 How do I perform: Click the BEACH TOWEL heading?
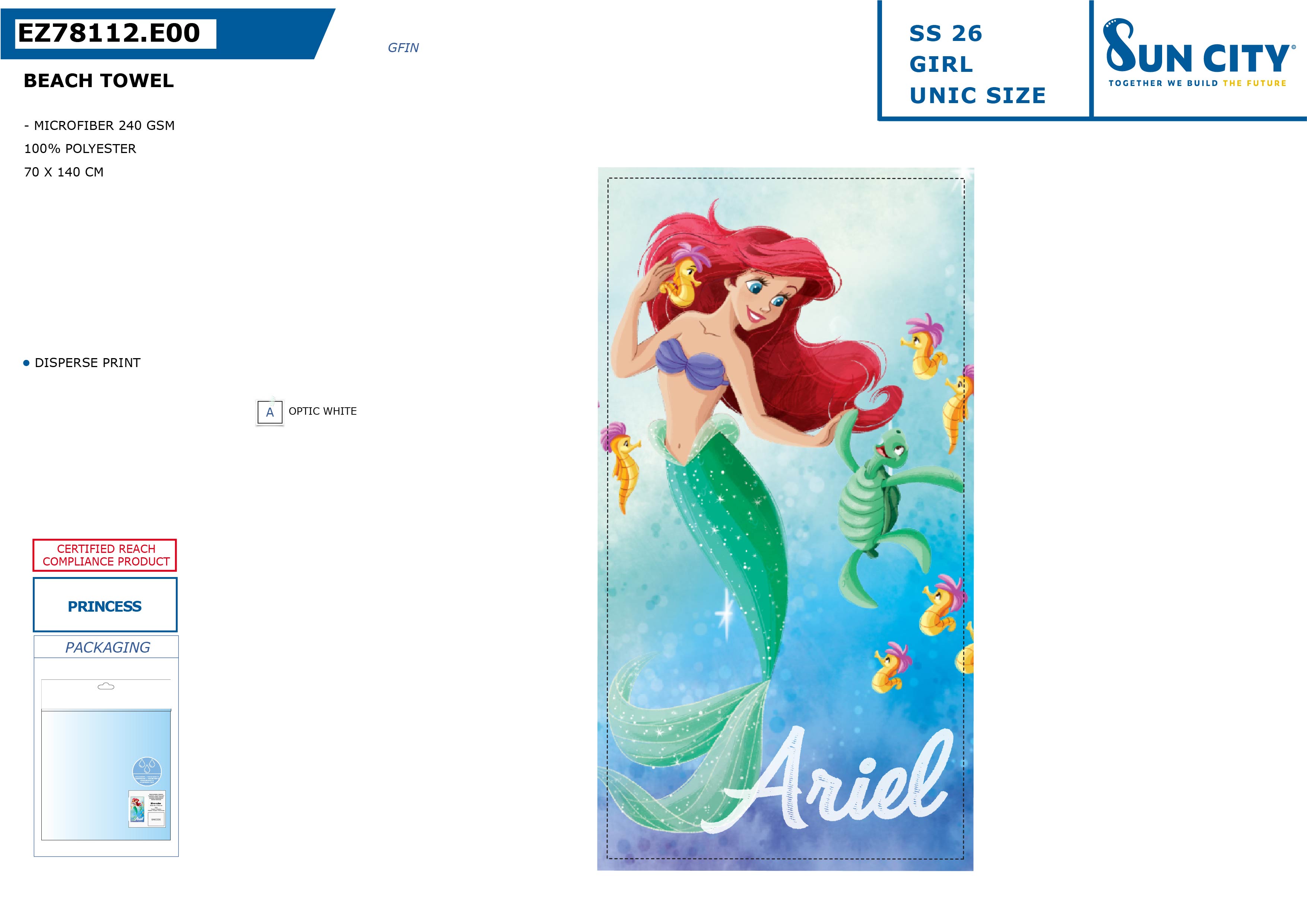99,81
